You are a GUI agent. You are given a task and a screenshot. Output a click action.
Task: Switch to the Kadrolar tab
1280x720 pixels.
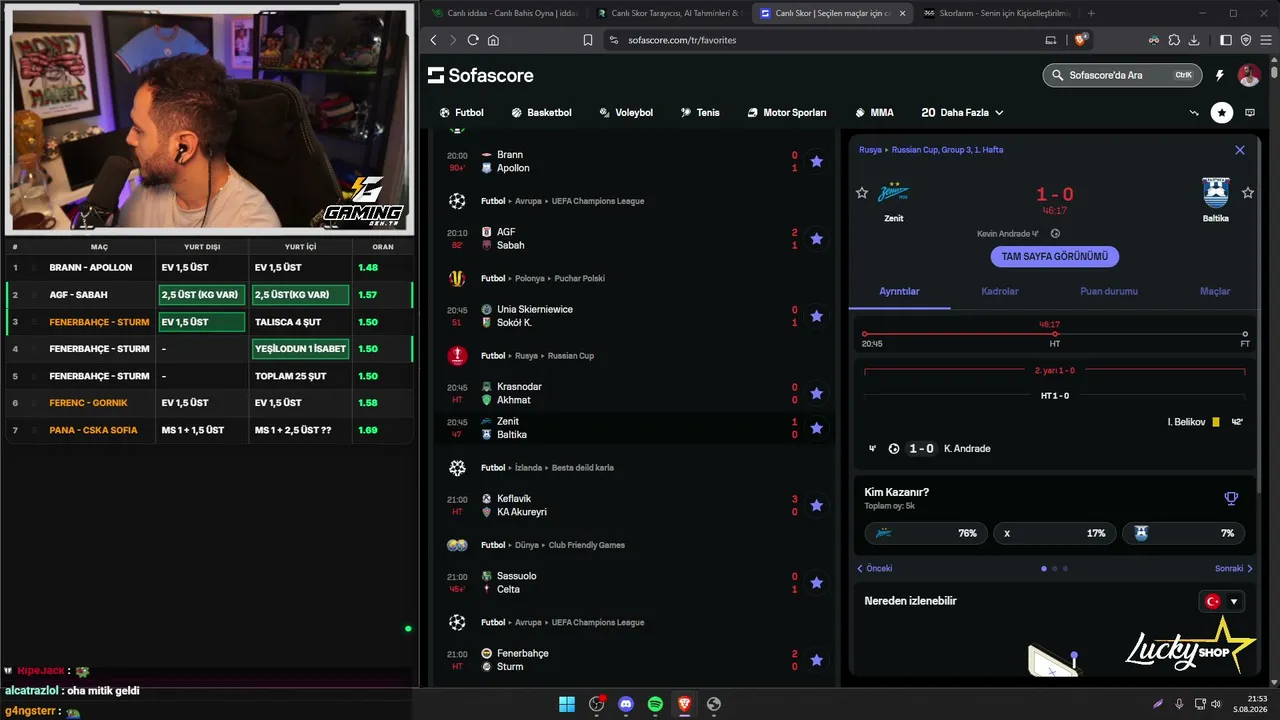tap(1000, 291)
